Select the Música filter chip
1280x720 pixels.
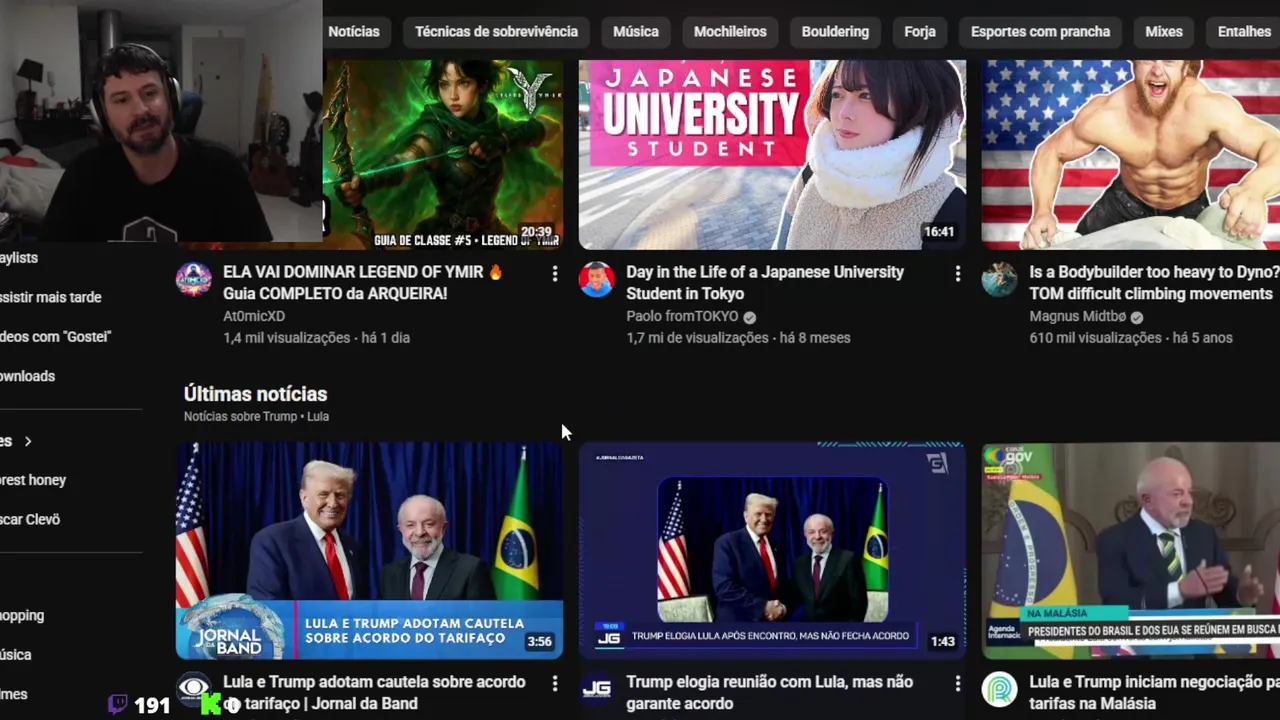(636, 32)
